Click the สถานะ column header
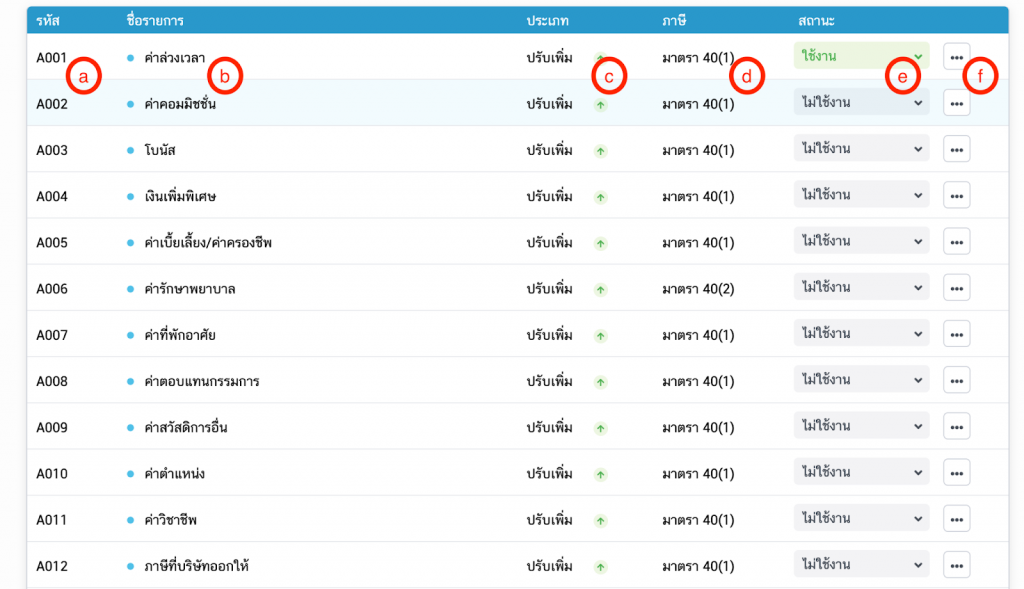1024x589 pixels. tap(817, 20)
